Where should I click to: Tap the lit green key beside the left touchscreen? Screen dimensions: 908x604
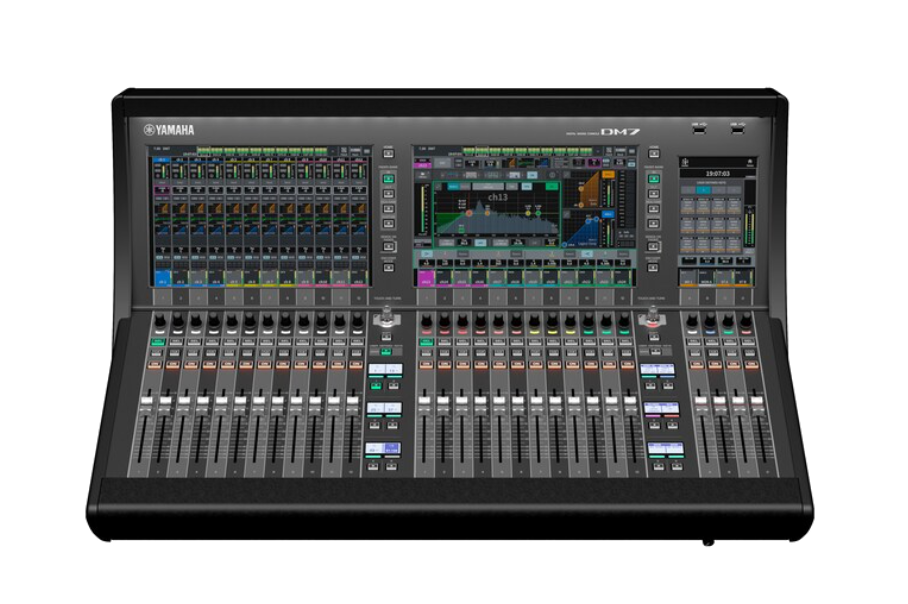click(389, 178)
